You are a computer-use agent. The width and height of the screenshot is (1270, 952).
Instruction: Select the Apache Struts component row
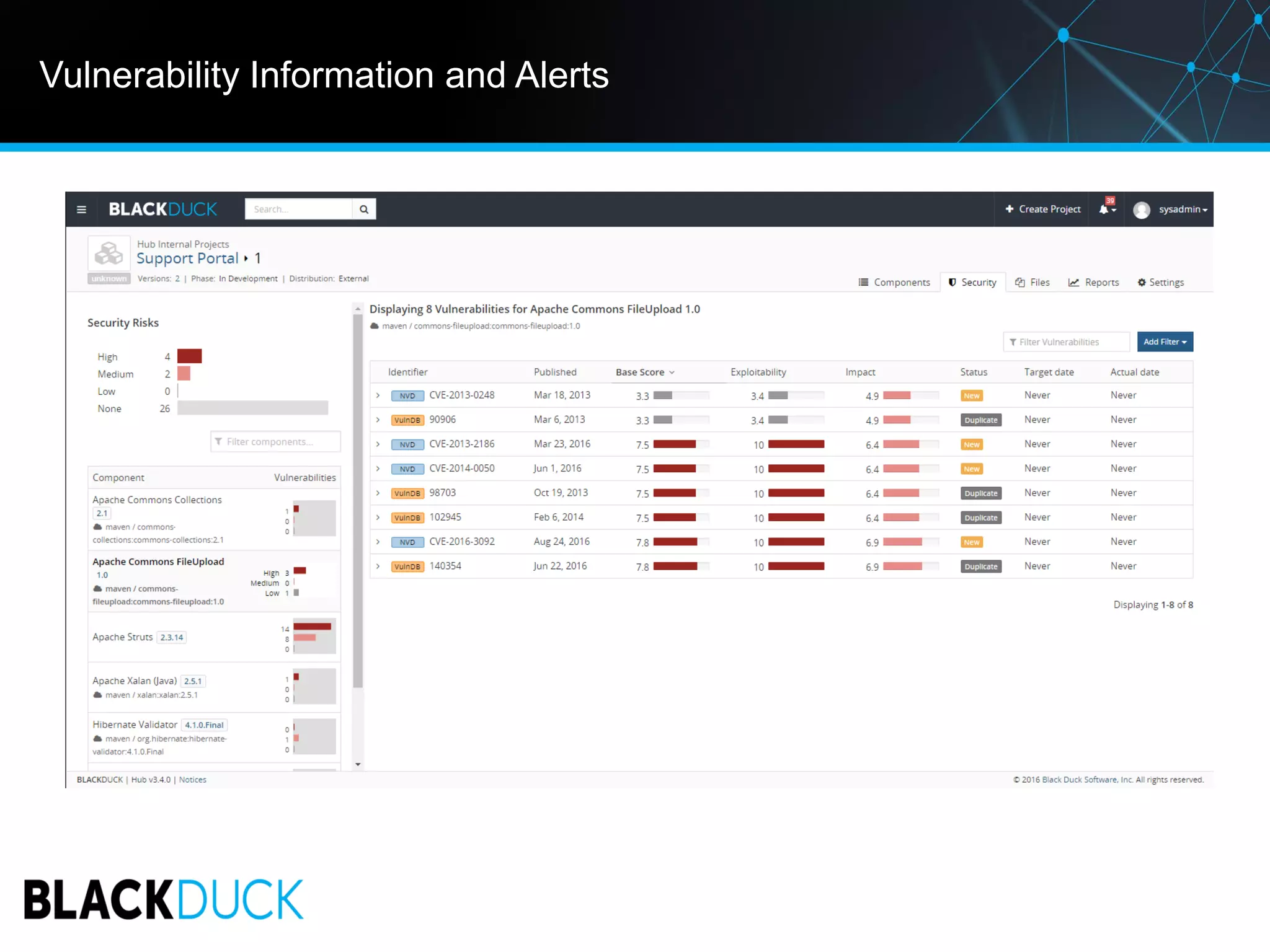point(214,637)
